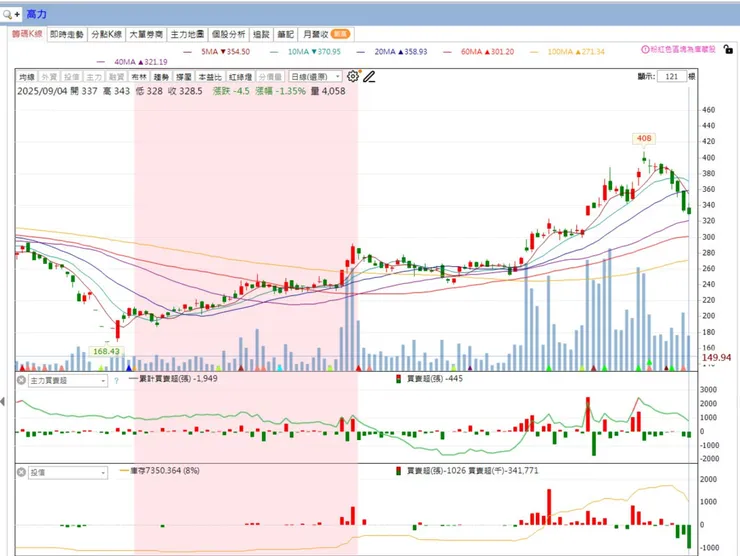Click the 高力 stock name title

(36, 15)
